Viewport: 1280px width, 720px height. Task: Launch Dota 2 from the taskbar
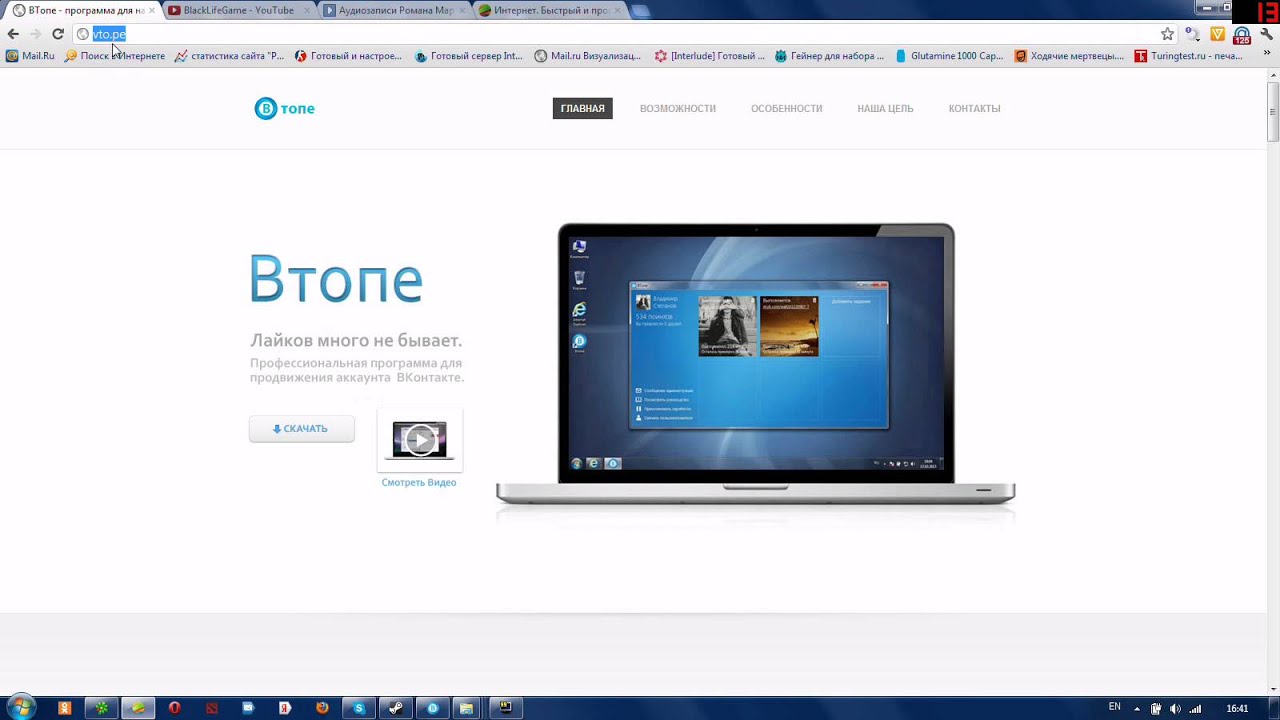tap(212, 708)
